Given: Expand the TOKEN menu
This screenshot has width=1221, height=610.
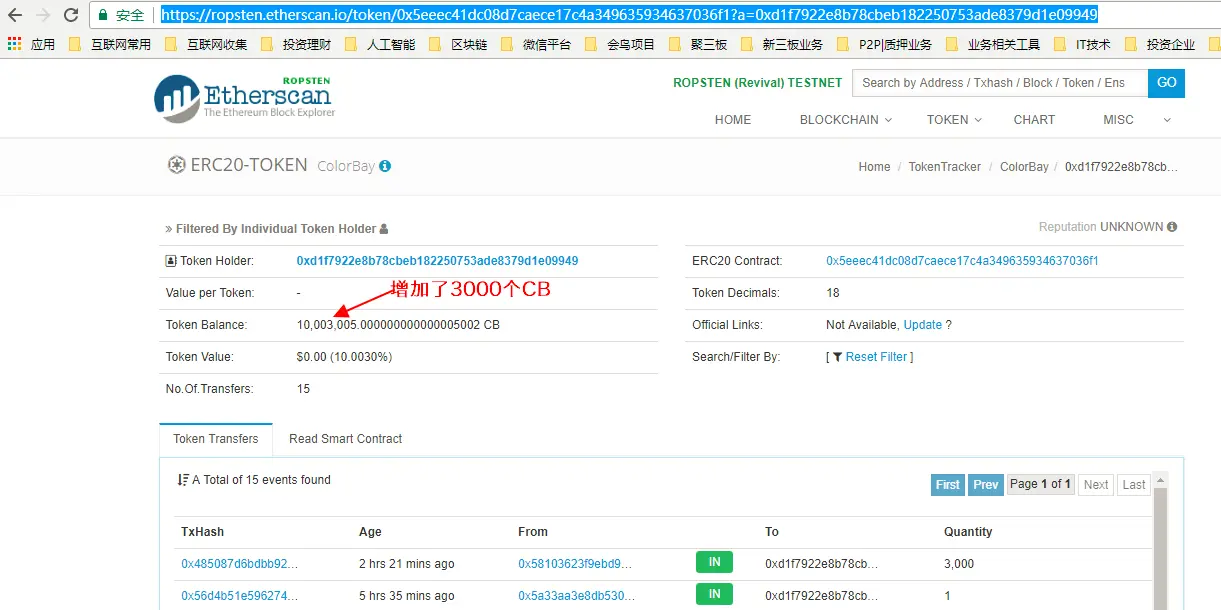Looking at the screenshot, I should coord(954,120).
